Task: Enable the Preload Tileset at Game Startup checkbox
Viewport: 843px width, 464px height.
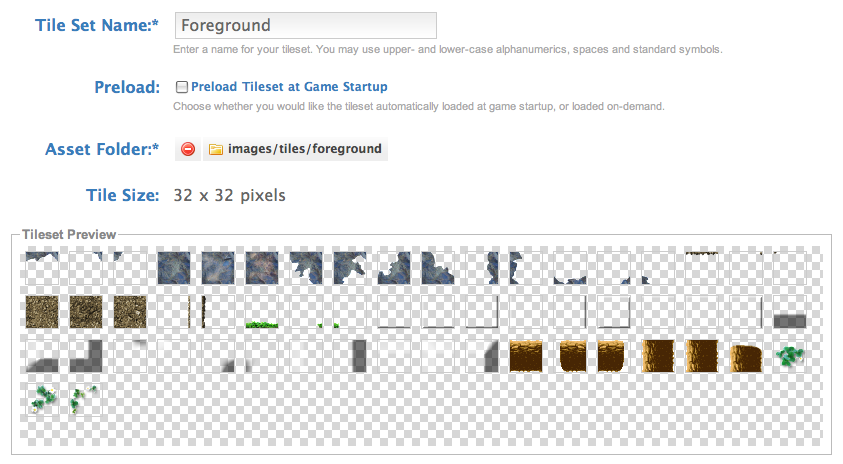Action: pos(181,87)
